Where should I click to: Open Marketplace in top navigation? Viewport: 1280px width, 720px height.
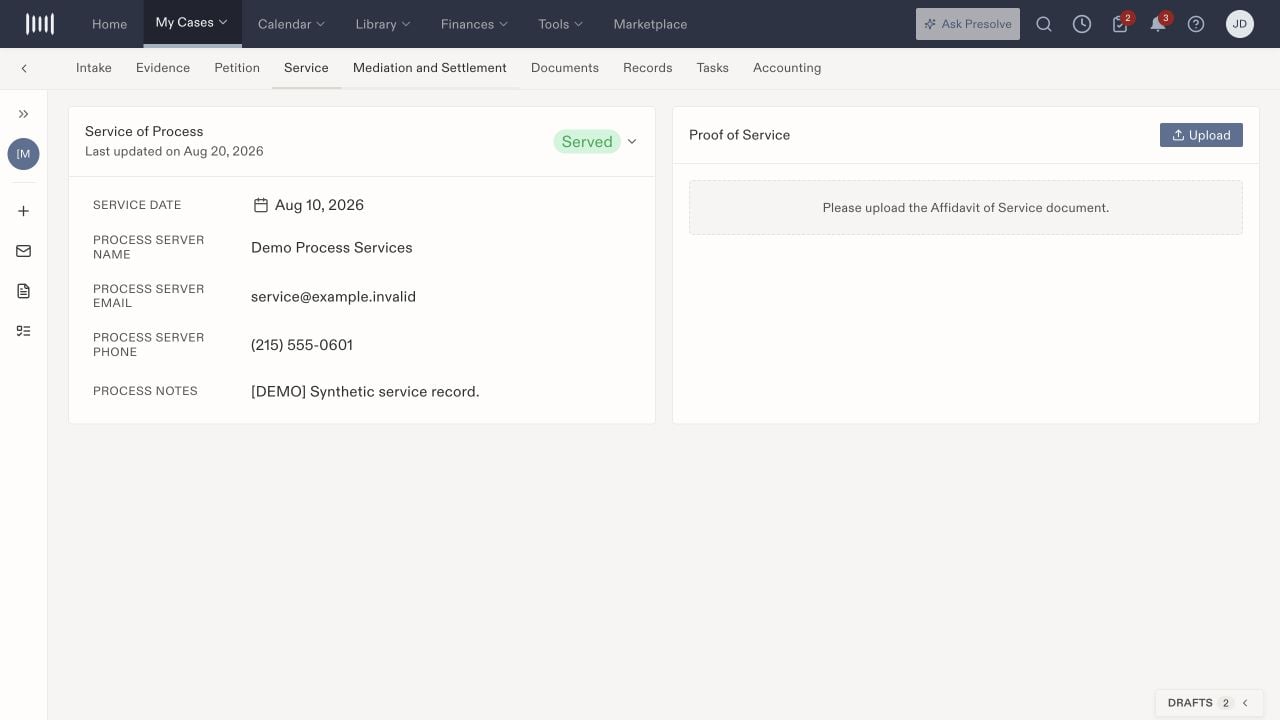pos(650,24)
